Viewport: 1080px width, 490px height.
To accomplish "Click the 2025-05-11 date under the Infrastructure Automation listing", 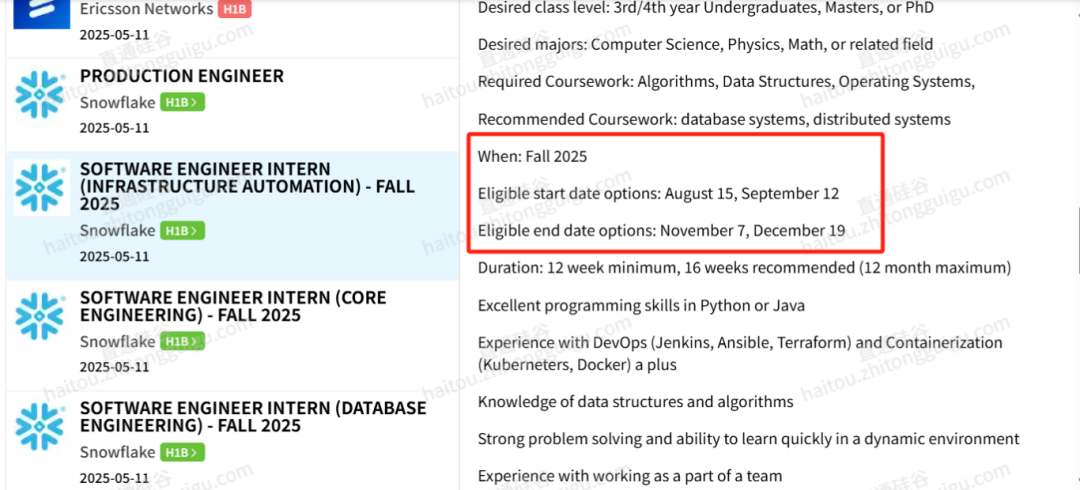I will coord(114,256).
